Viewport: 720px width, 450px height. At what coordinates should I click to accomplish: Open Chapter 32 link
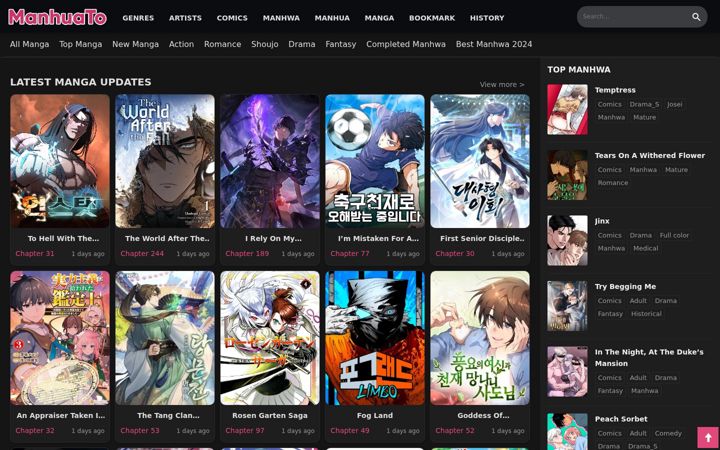35,430
